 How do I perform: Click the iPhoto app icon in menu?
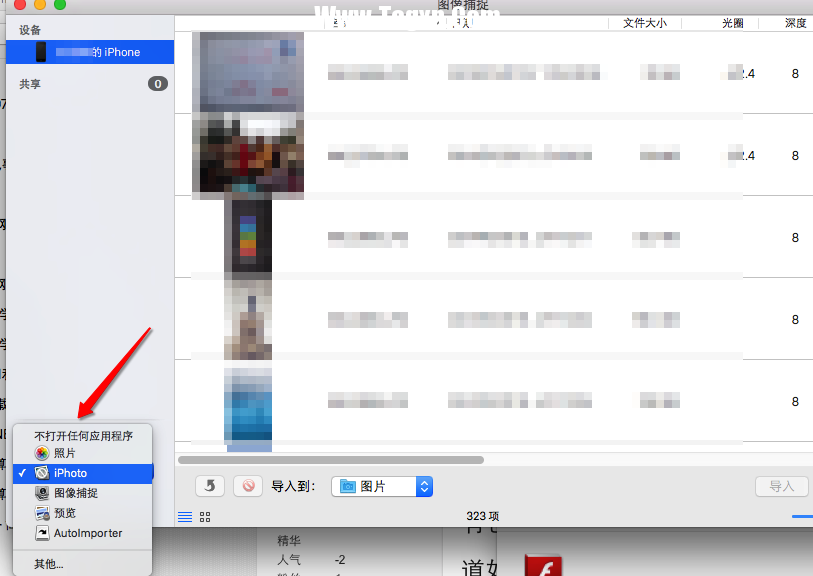42,473
